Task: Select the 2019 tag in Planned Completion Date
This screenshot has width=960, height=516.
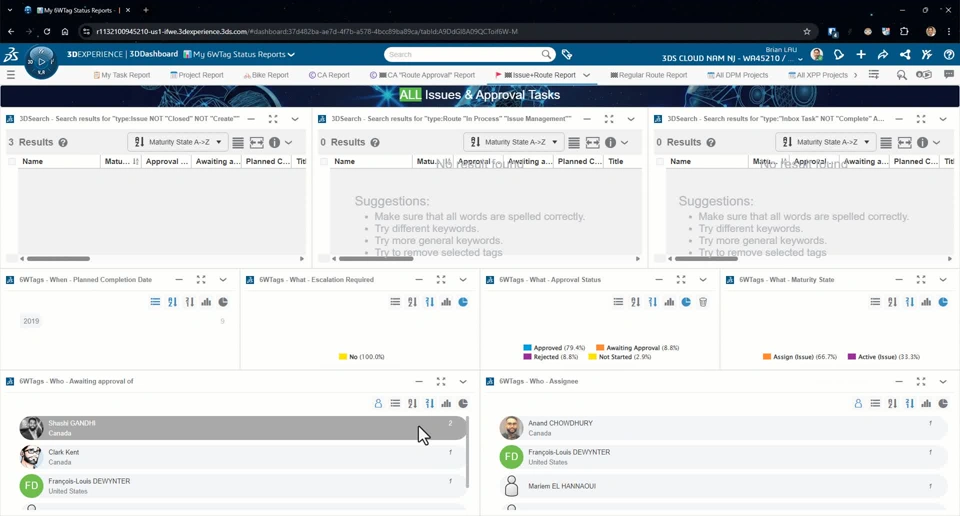Action: 31,321
